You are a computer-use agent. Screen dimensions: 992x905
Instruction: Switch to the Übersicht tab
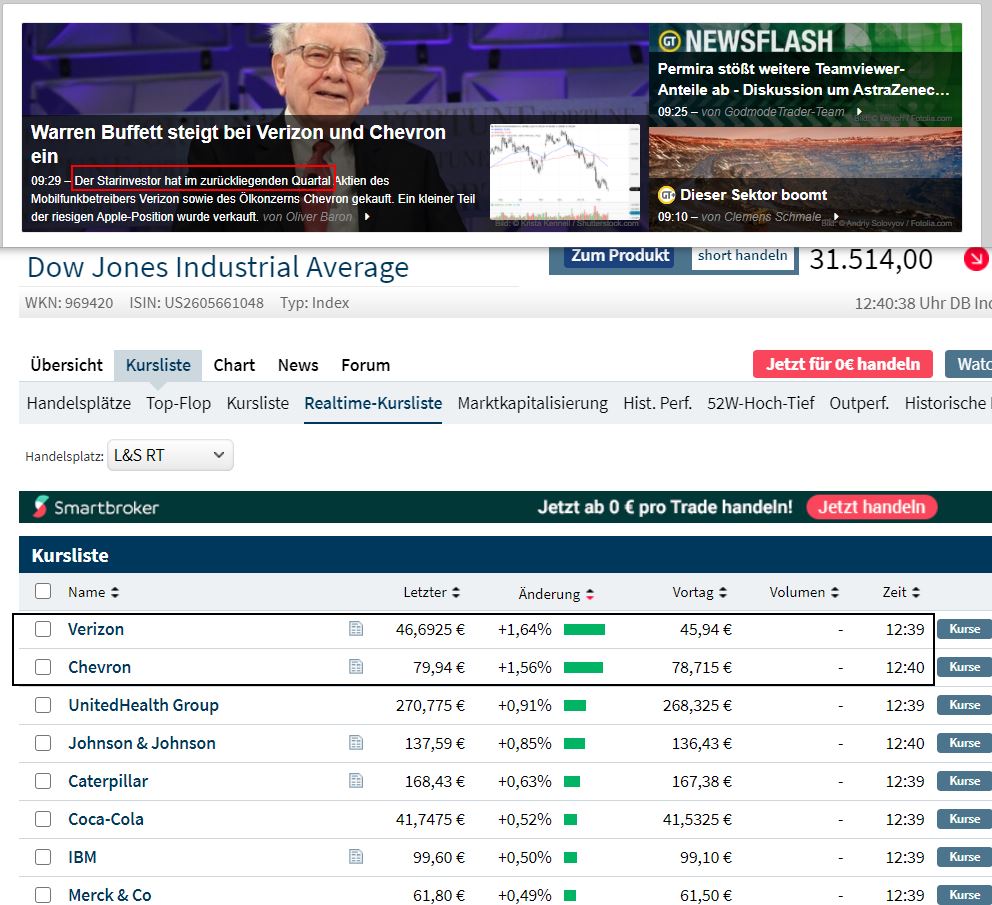point(66,365)
